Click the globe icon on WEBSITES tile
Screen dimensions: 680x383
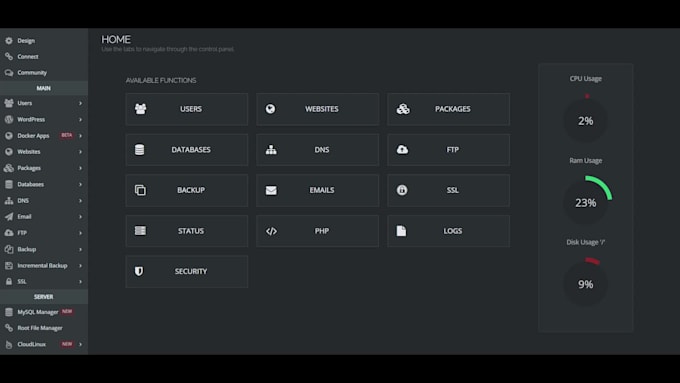click(x=271, y=109)
